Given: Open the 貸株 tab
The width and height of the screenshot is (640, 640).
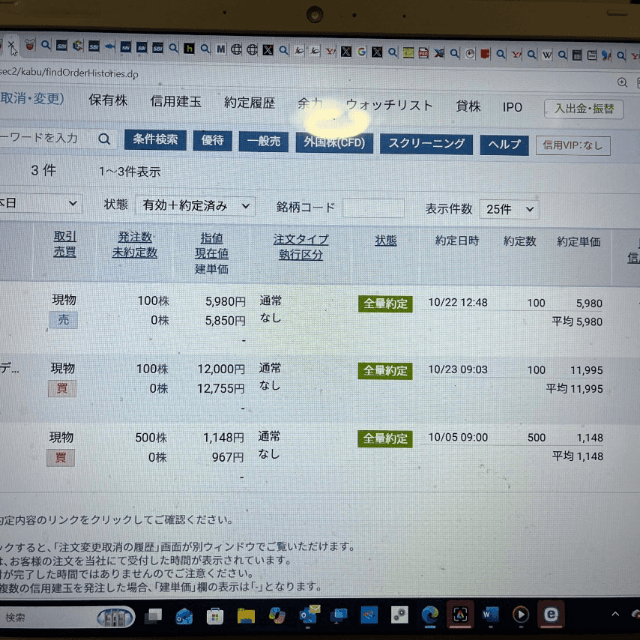Looking at the screenshot, I should pyautogui.click(x=468, y=107).
